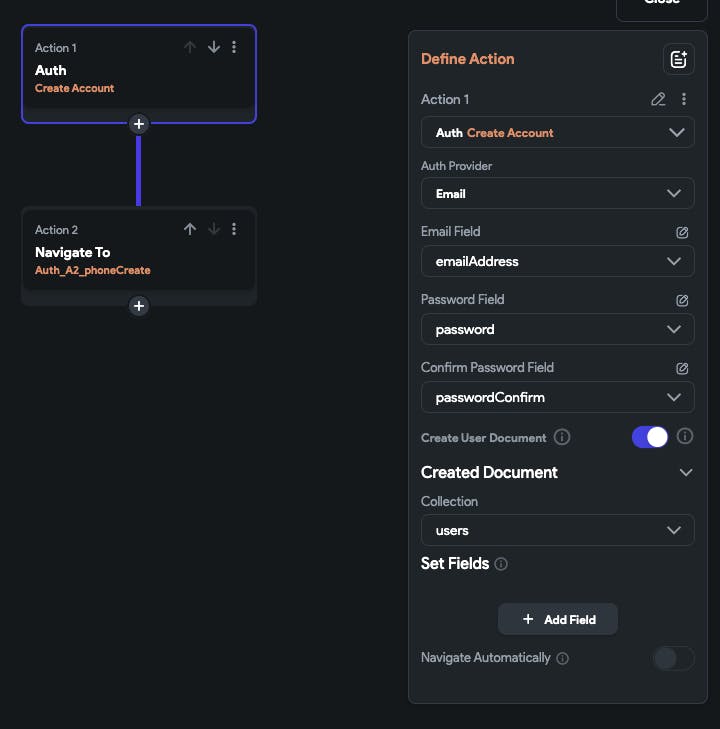Click Action 1 label in Define panel
Image resolution: width=720 pixels, height=729 pixels.
(x=445, y=99)
